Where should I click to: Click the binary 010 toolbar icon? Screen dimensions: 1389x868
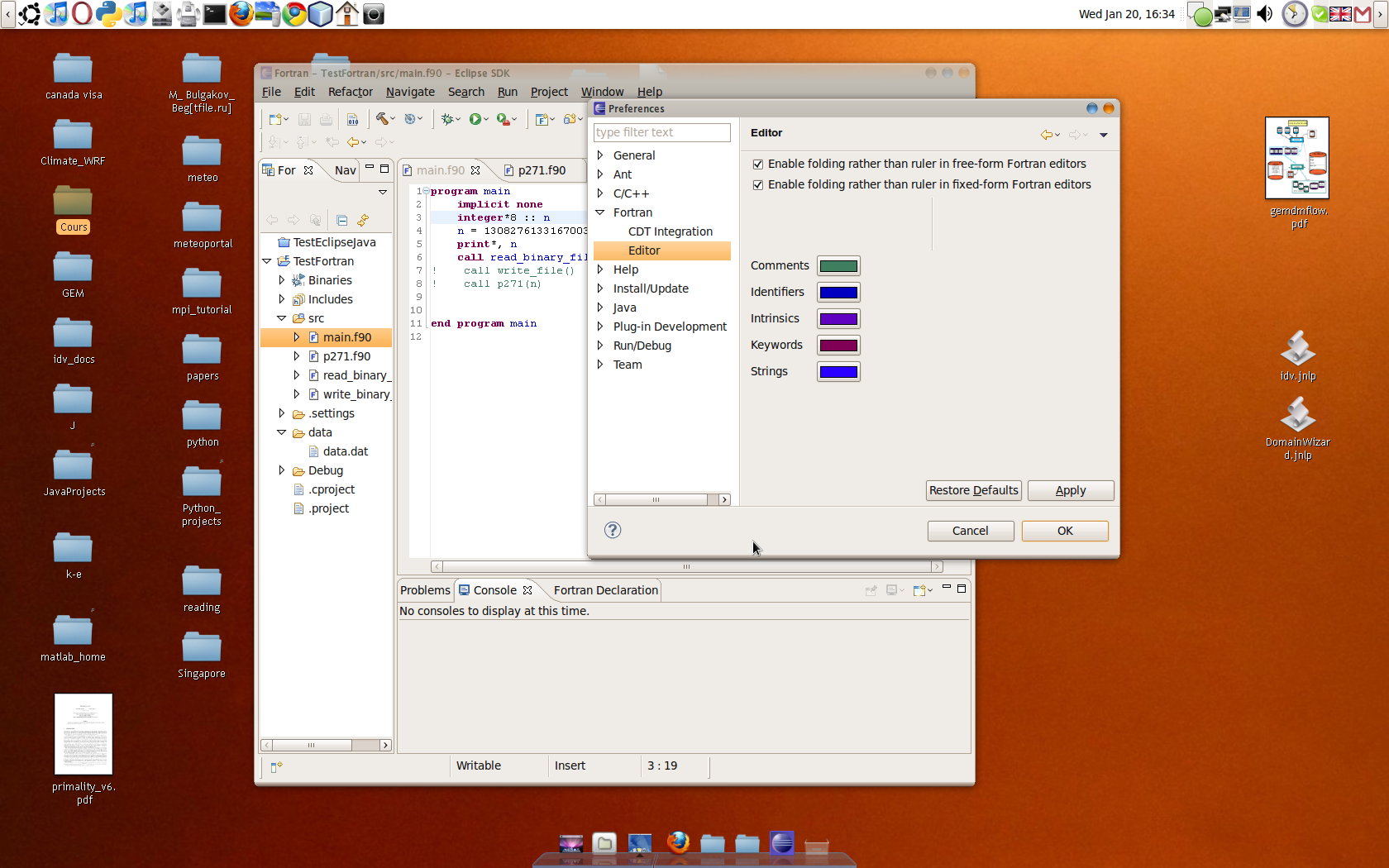pos(353,119)
